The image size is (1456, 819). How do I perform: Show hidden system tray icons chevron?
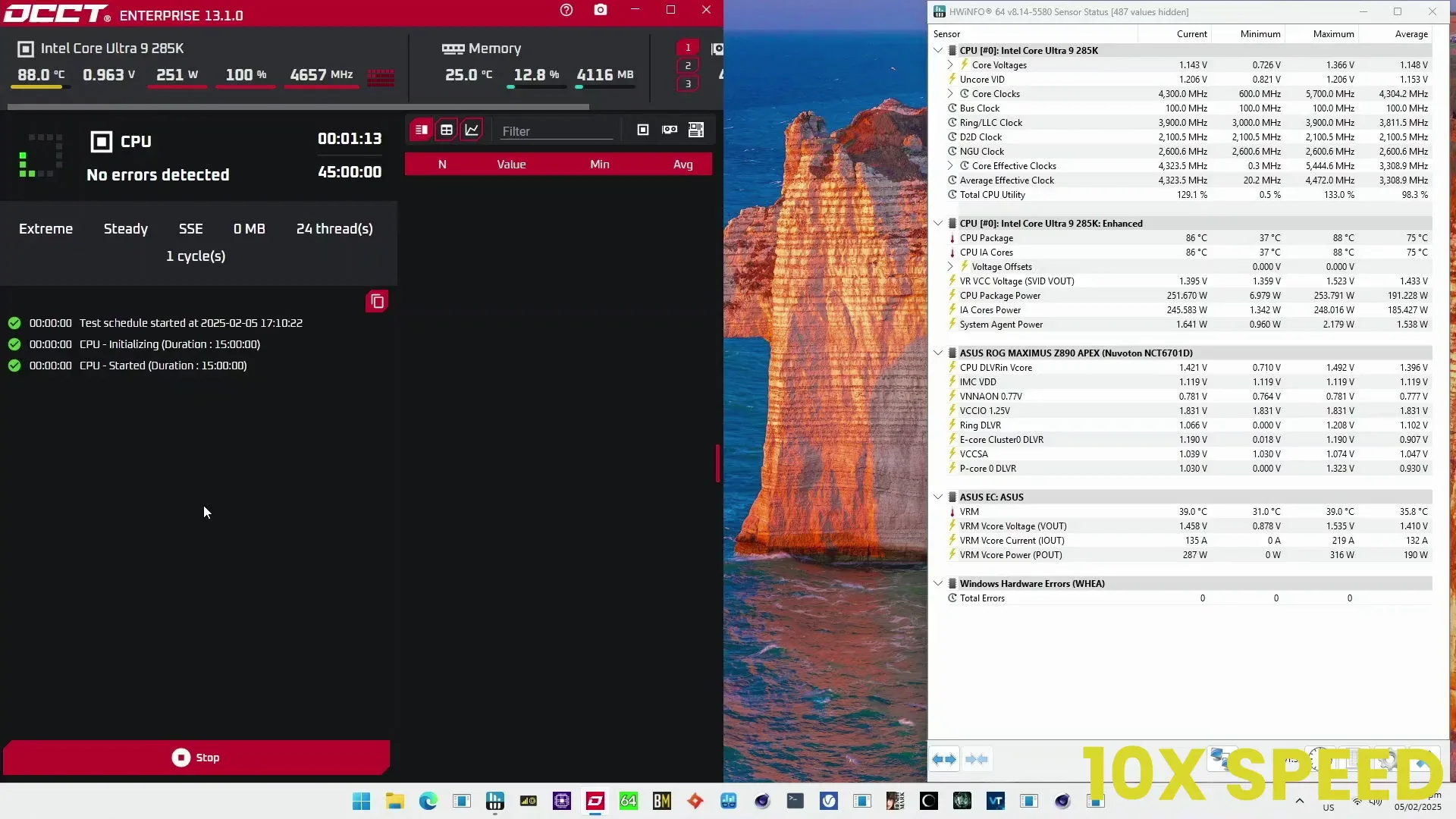pyautogui.click(x=1300, y=801)
